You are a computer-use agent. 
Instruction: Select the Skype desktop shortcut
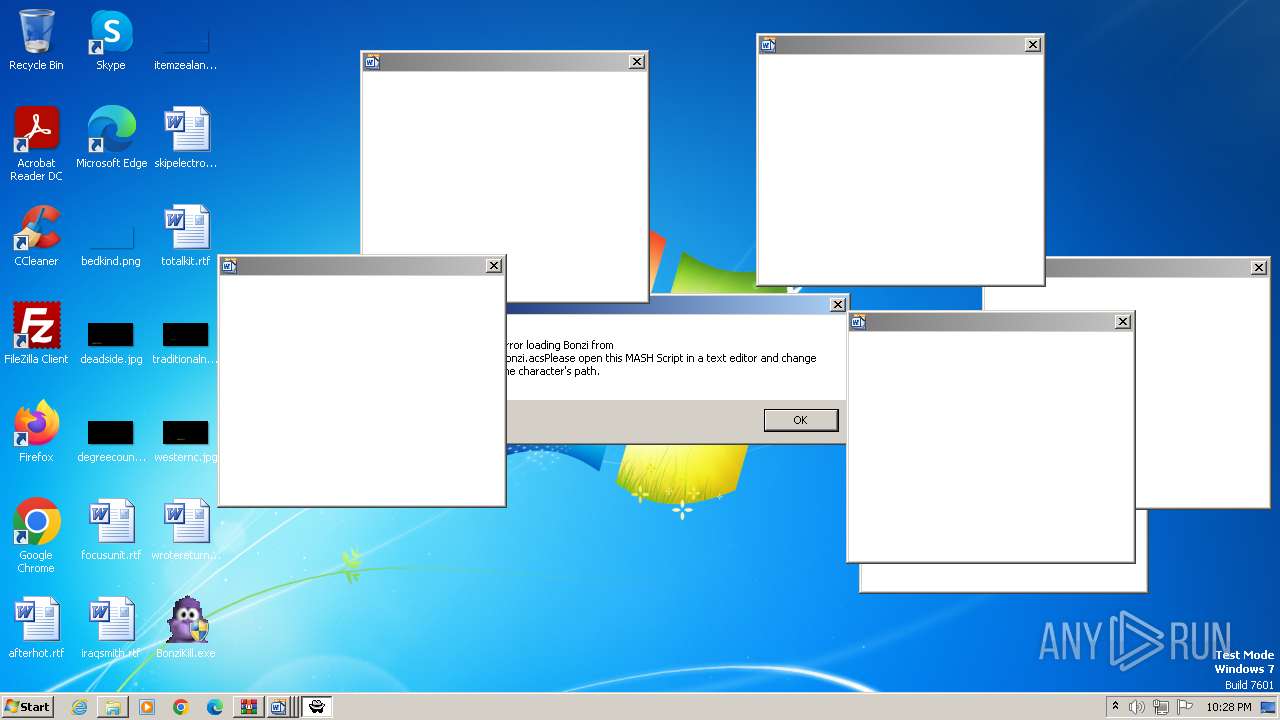pyautogui.click(x=110, y=40)
